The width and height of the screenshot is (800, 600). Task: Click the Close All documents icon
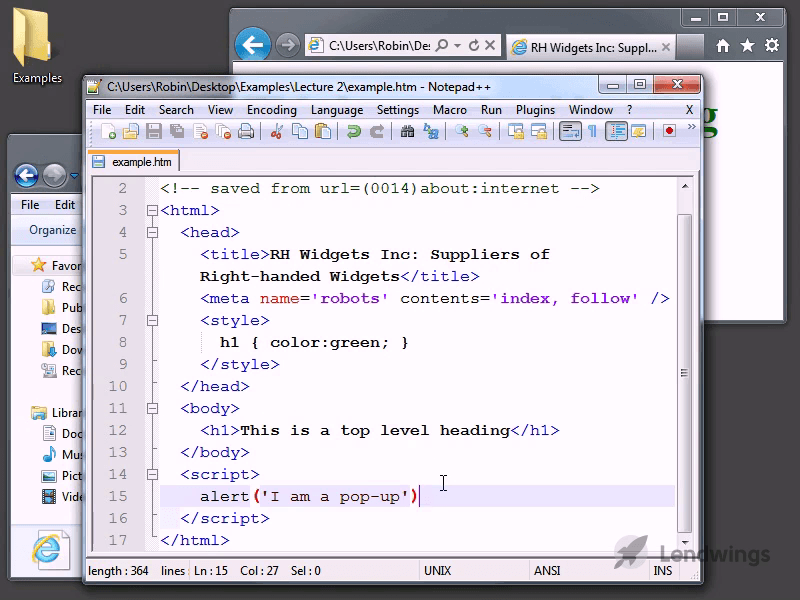pyautogui.click(x=223, y=132)
